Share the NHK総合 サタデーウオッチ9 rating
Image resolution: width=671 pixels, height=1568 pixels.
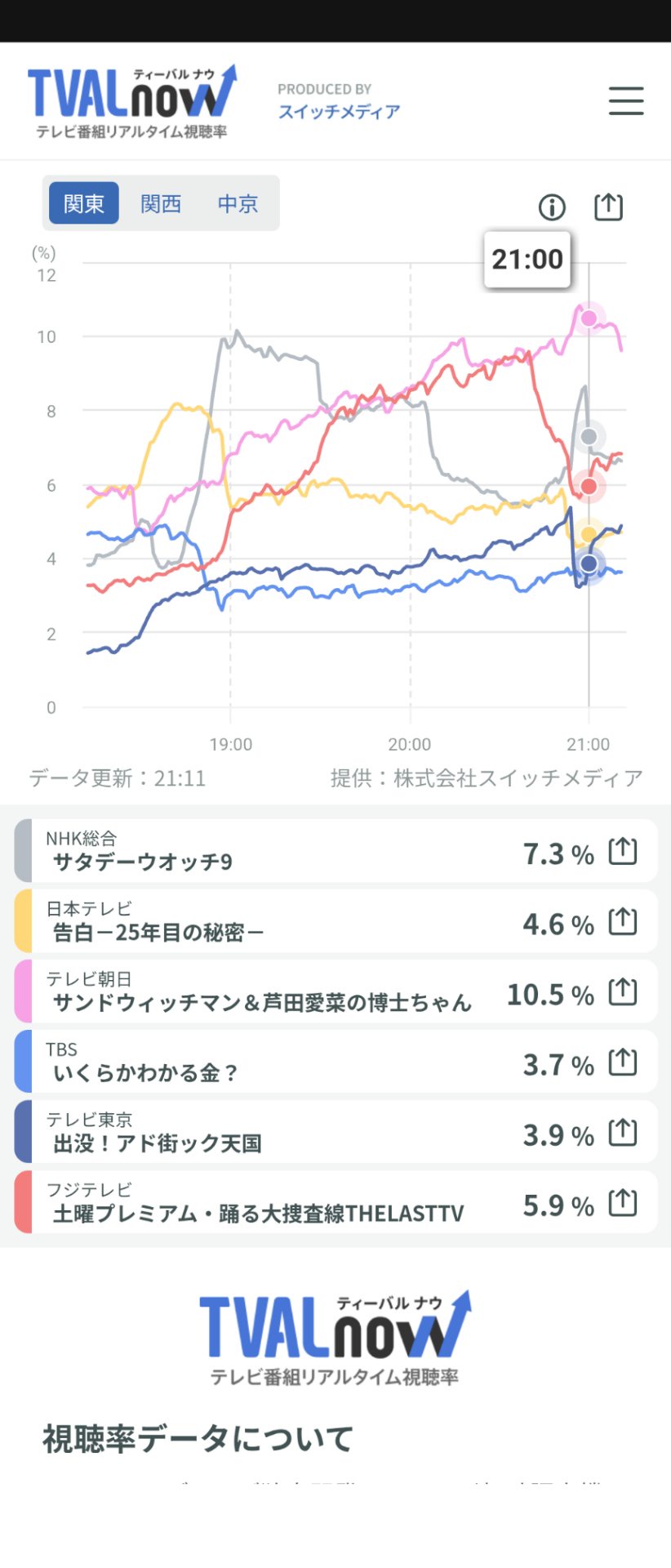pyautogui.click(x=623, y=851)
